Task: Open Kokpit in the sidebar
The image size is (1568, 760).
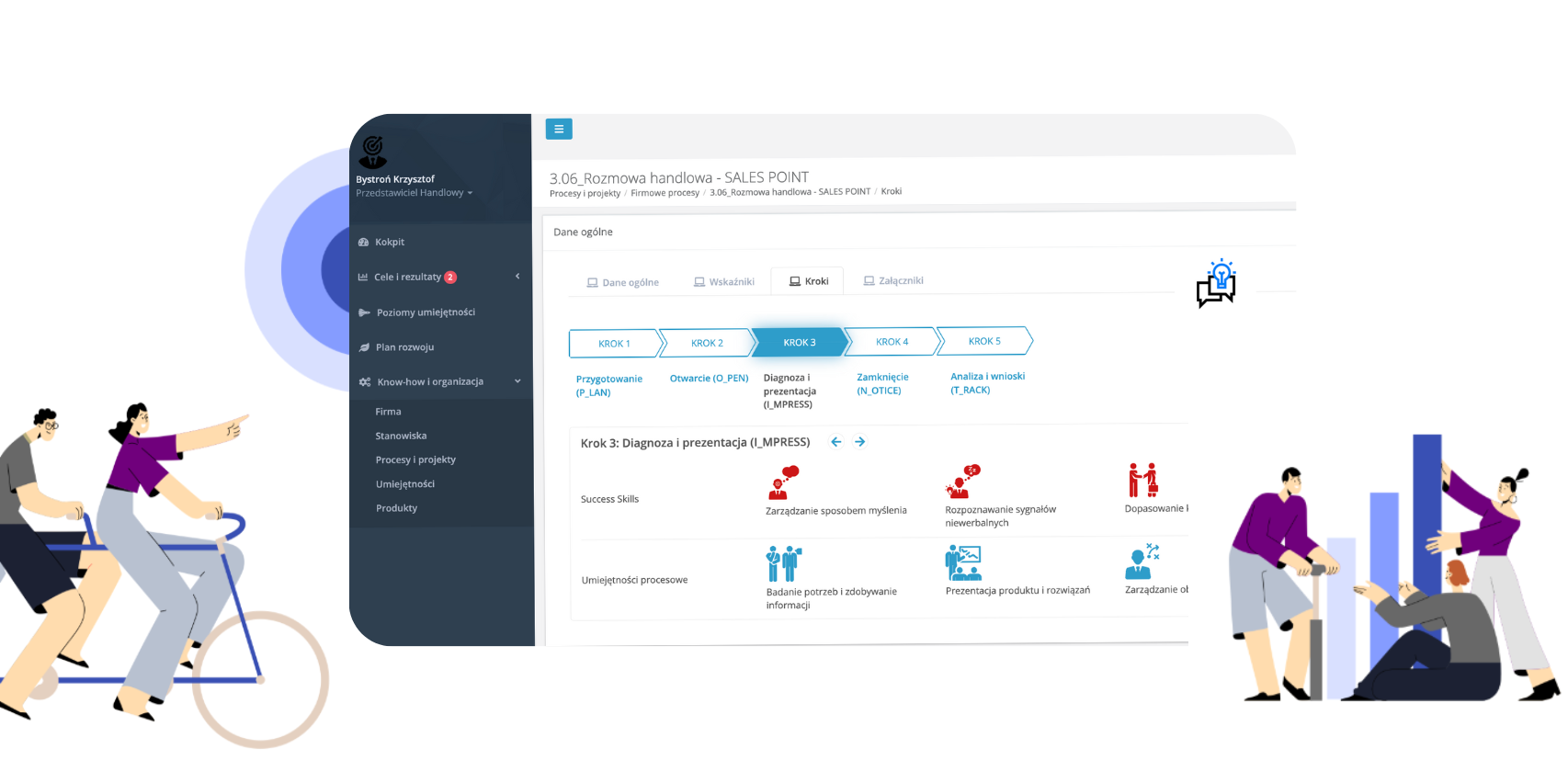Action: pyautogui.click(x=390, y=243)
